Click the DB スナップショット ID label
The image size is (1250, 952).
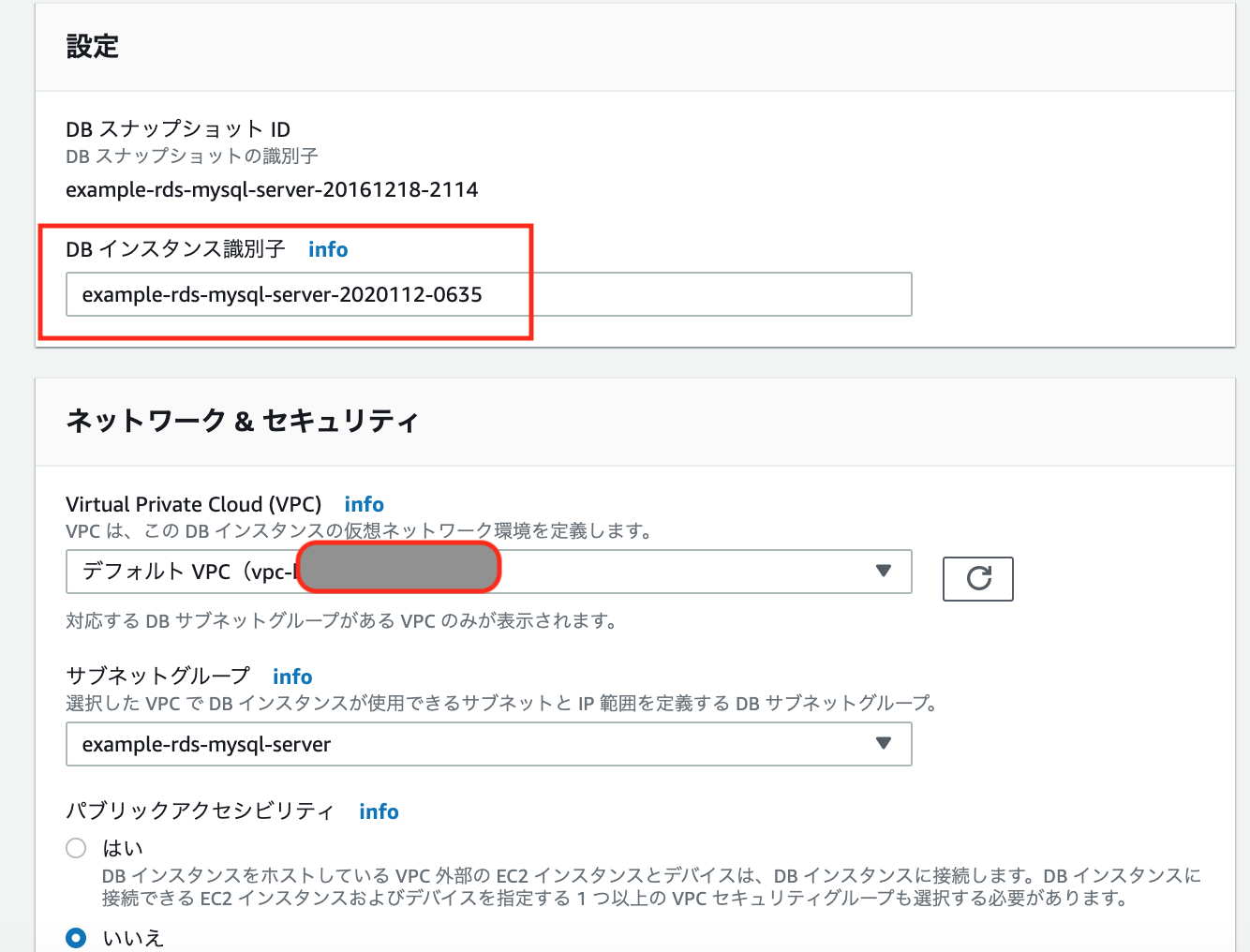[x=178, y=129]
